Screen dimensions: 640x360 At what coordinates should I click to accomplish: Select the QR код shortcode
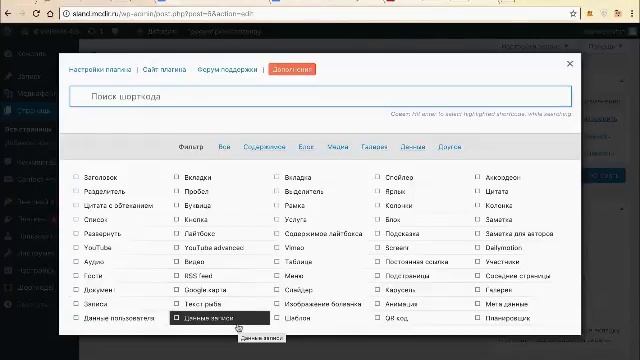396,318
